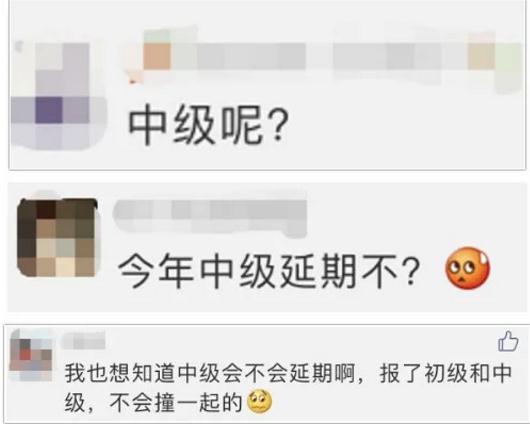
Task: Click the beige badge near the top row's right end
Action: point(481,56)
